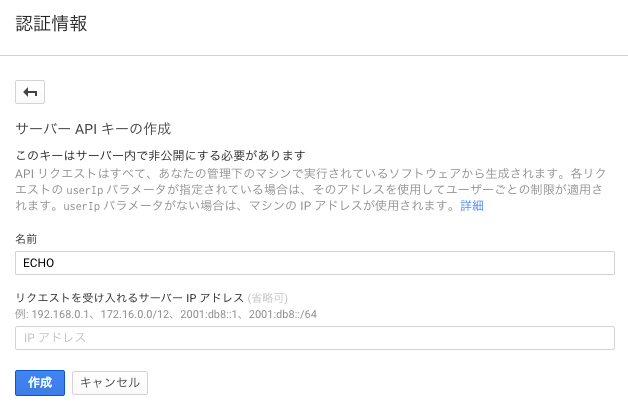Open the 詳細 link
The image size is (628, 405).
472,206
